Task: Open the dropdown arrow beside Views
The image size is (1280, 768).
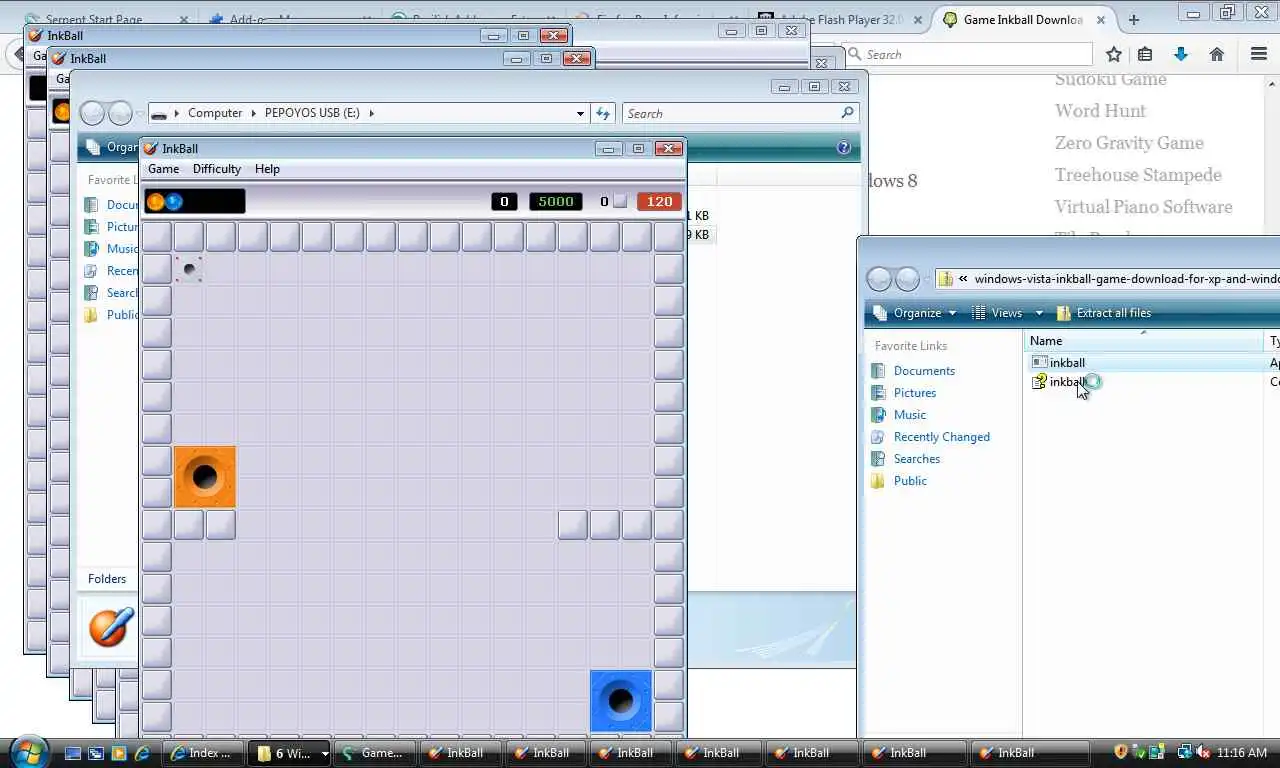Action: pos(1038,313)
